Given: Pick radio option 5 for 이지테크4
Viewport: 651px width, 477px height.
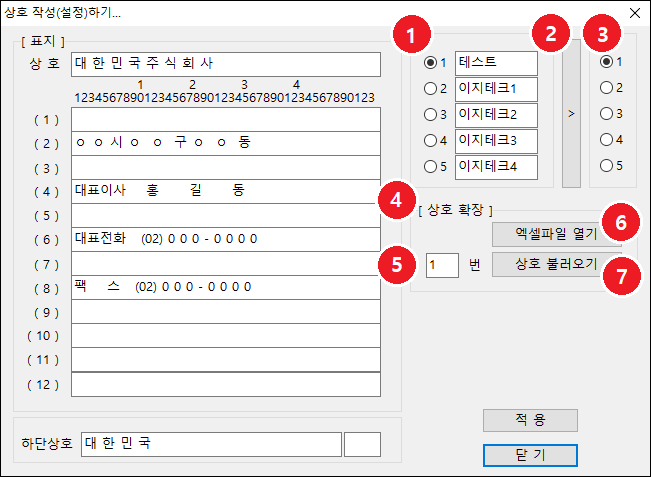Looking at the screenshot, I should click(431, 166).
